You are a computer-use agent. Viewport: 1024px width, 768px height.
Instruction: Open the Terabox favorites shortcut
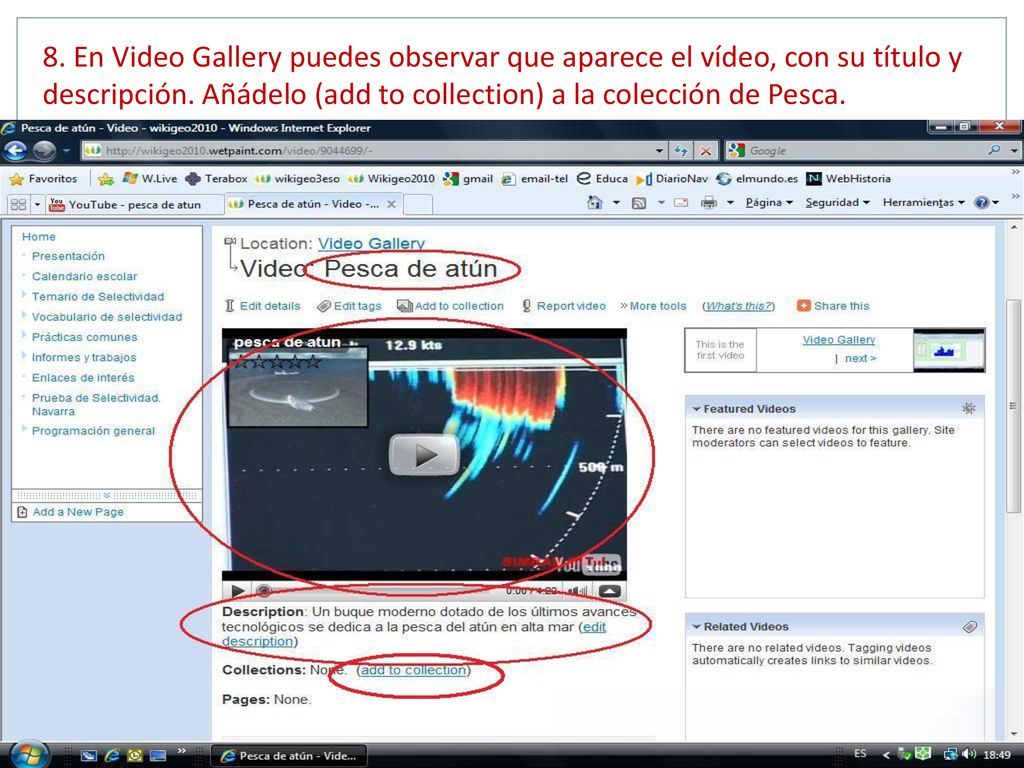216,178
